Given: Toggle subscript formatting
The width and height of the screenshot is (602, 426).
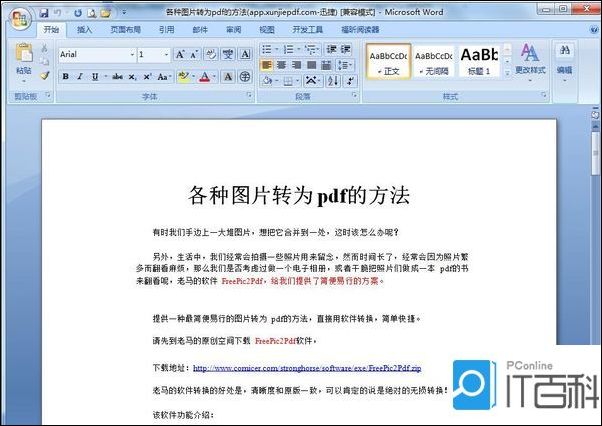Looking at the screenshot, I should click(132, 77).
